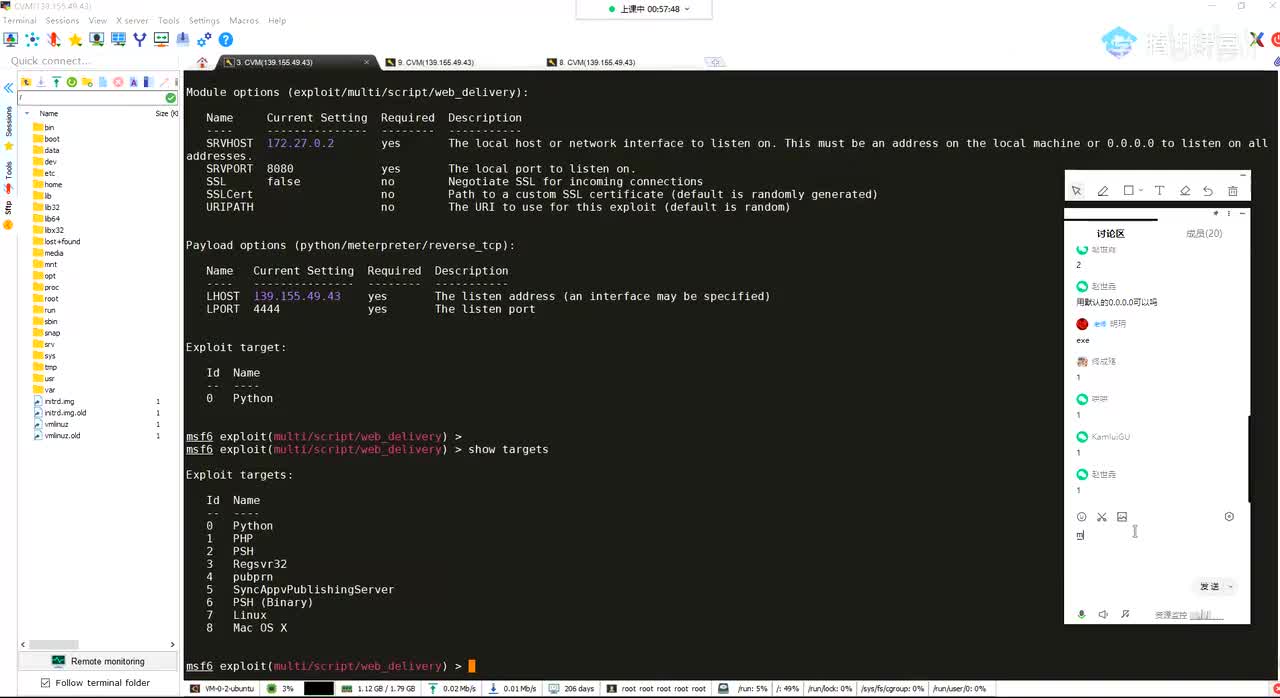
Task: Toggle the microphone in chat panel
Action: [1081, 614]
